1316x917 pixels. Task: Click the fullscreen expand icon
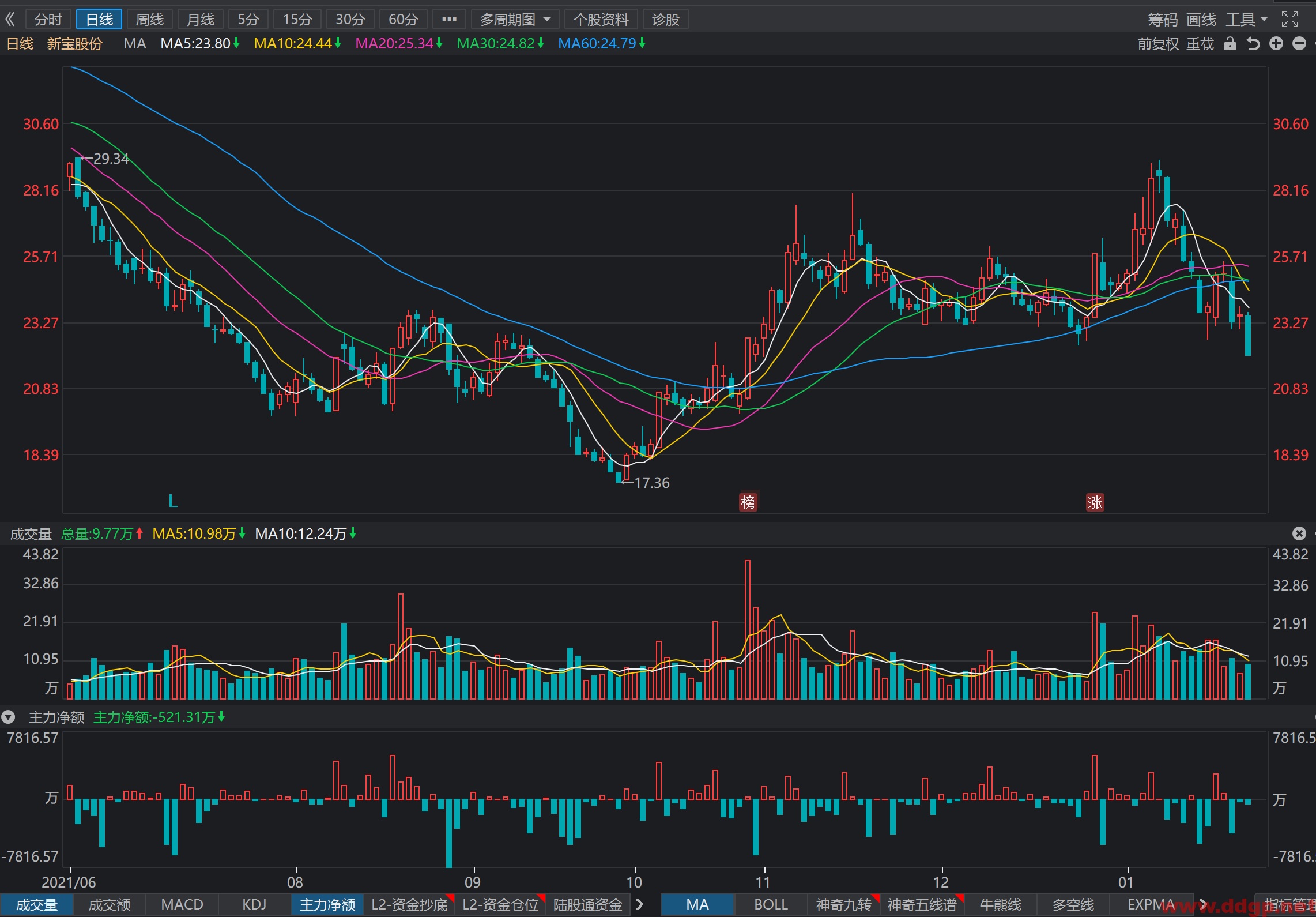point(1290,20)
